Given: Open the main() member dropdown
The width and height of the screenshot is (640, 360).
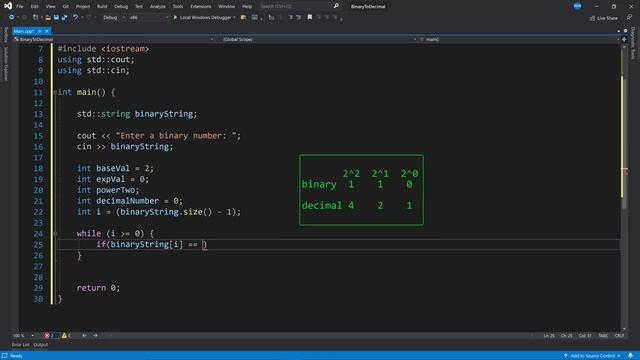Looking at the screenshot, I should (518, 40).
